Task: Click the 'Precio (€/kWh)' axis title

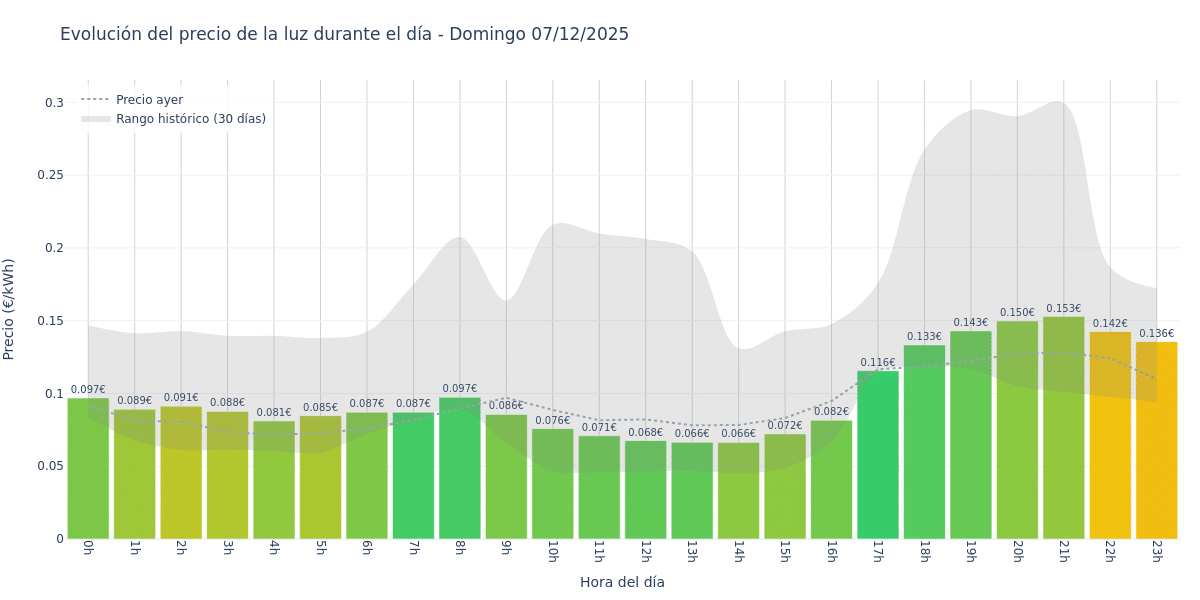Action: pyautogui.click(x=9, y=309)
